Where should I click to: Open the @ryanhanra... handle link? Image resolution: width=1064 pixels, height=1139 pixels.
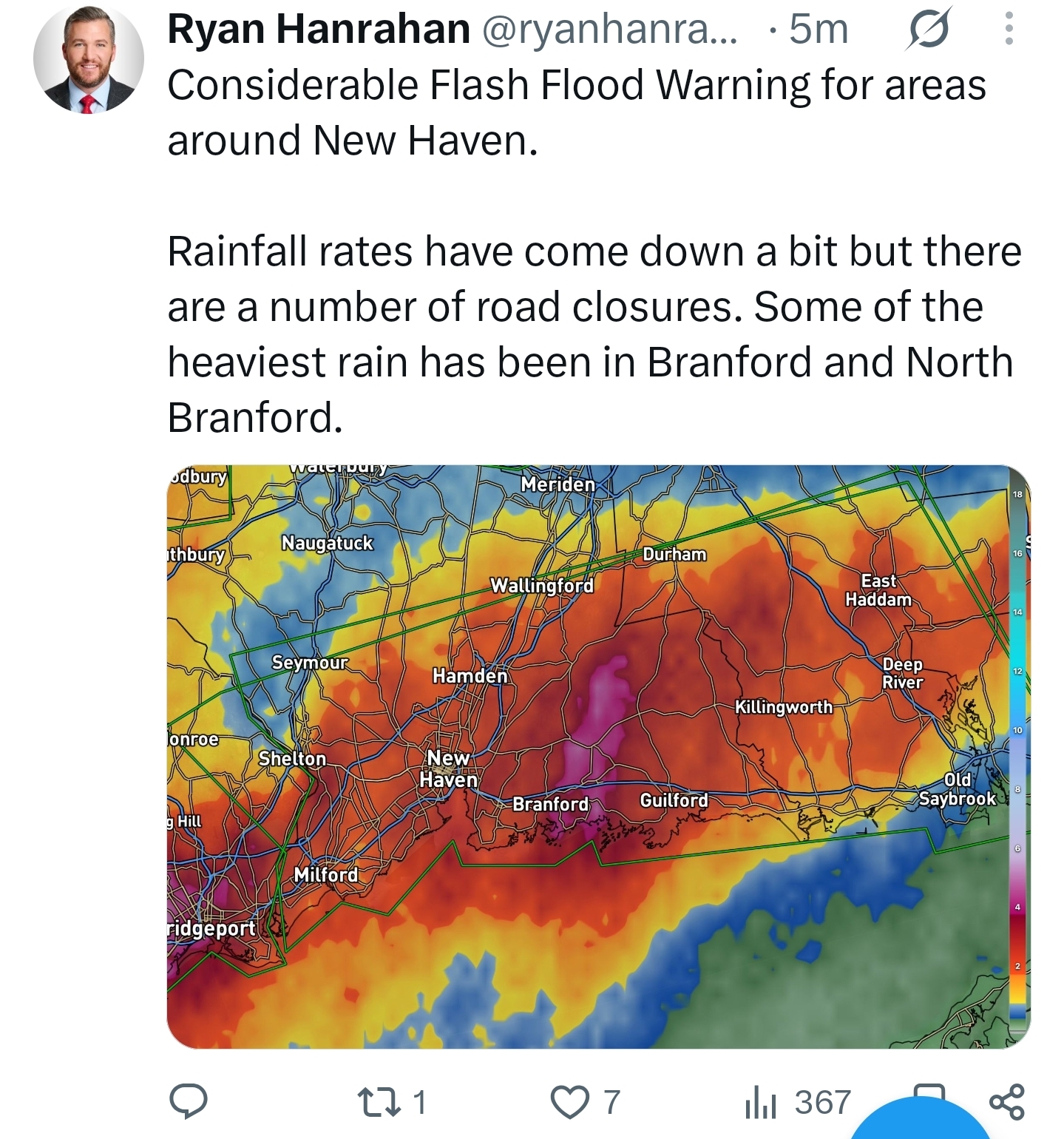coord(610,30)
